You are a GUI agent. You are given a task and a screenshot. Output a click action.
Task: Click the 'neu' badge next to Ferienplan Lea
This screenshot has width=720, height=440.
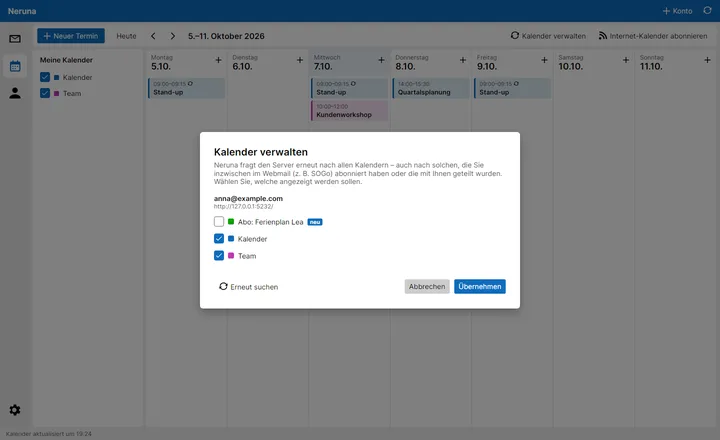tap(315, 222)
